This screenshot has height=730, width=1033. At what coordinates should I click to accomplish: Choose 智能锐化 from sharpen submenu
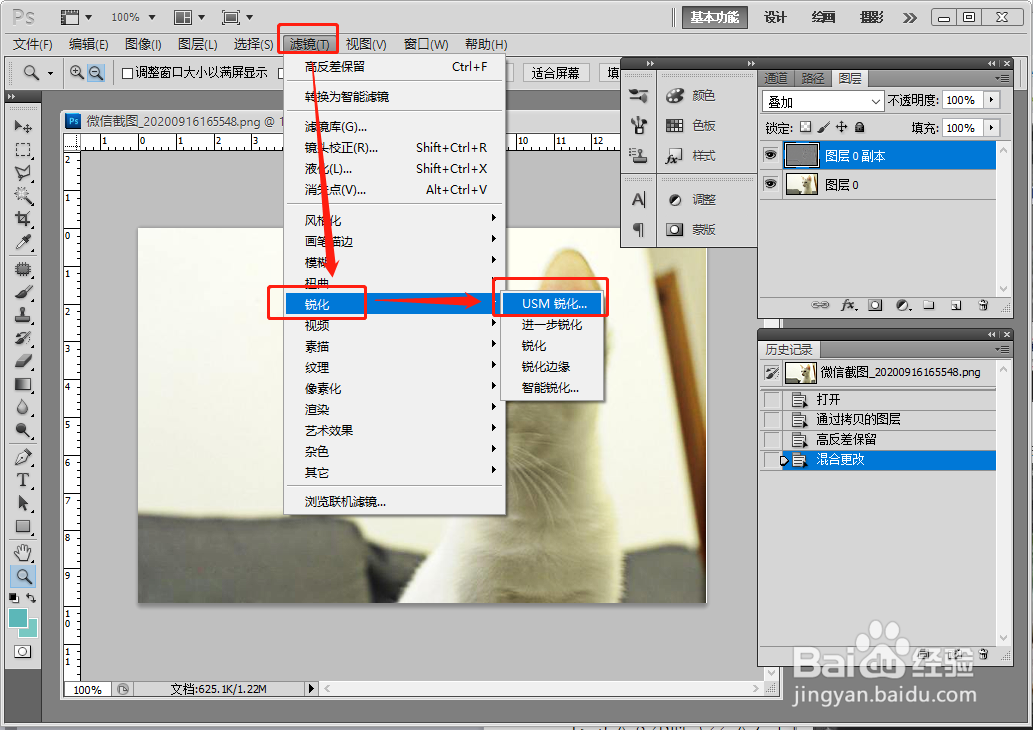coord(552,388)
